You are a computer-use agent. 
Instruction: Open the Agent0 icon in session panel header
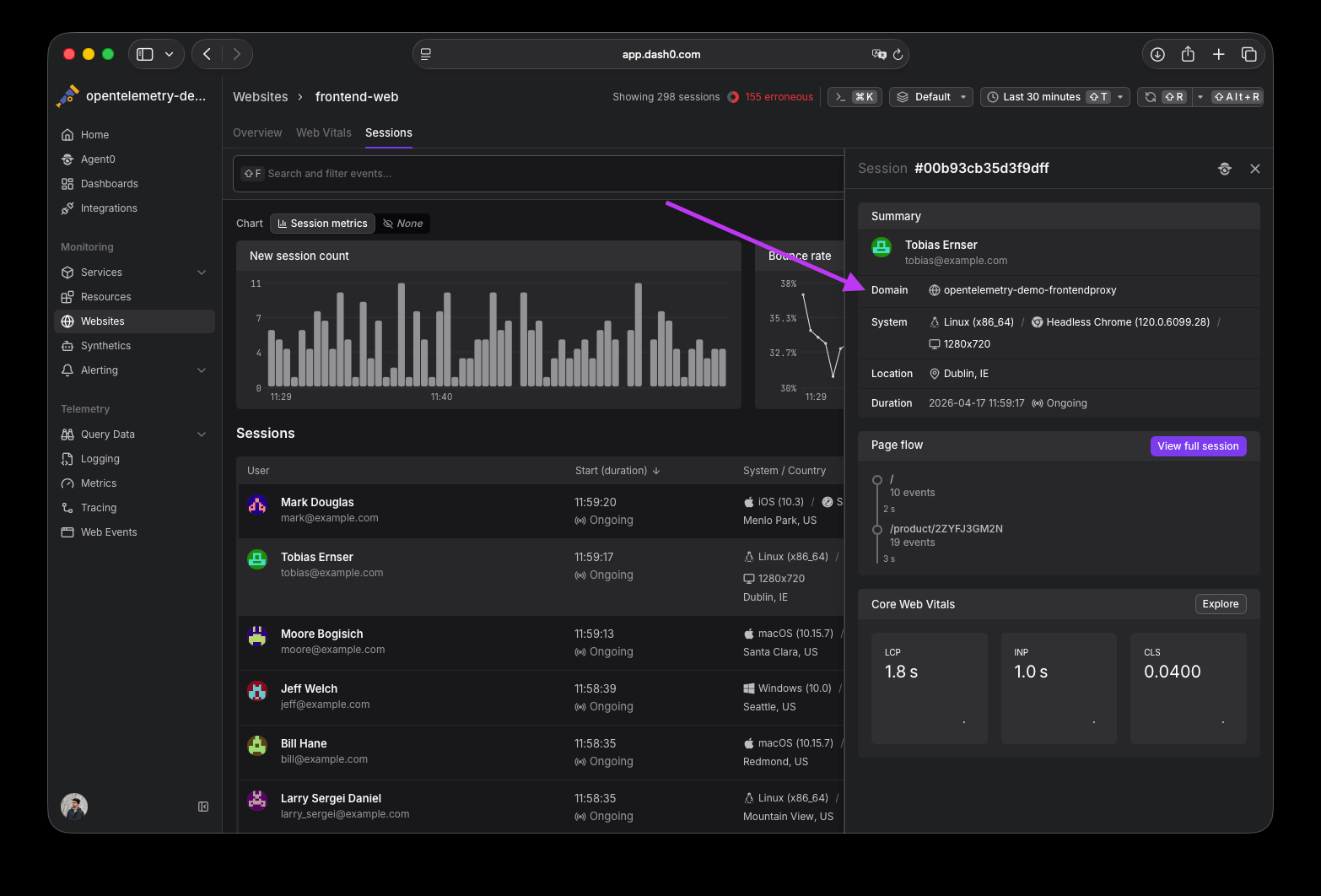[x=1225, y=169]
